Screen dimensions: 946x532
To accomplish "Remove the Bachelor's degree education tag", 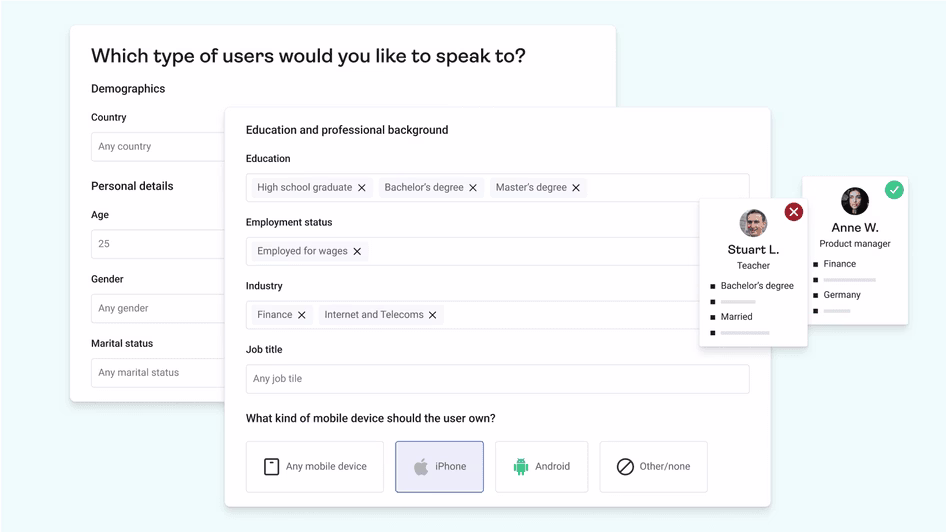I will [x=473, y=188].
